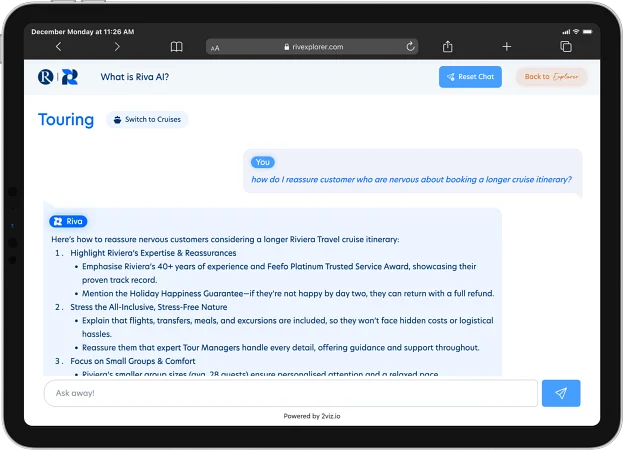This screenshot has width=623, height=450.
Task: Reload the rivexplorer.com page
Action: tap(410, 47)
